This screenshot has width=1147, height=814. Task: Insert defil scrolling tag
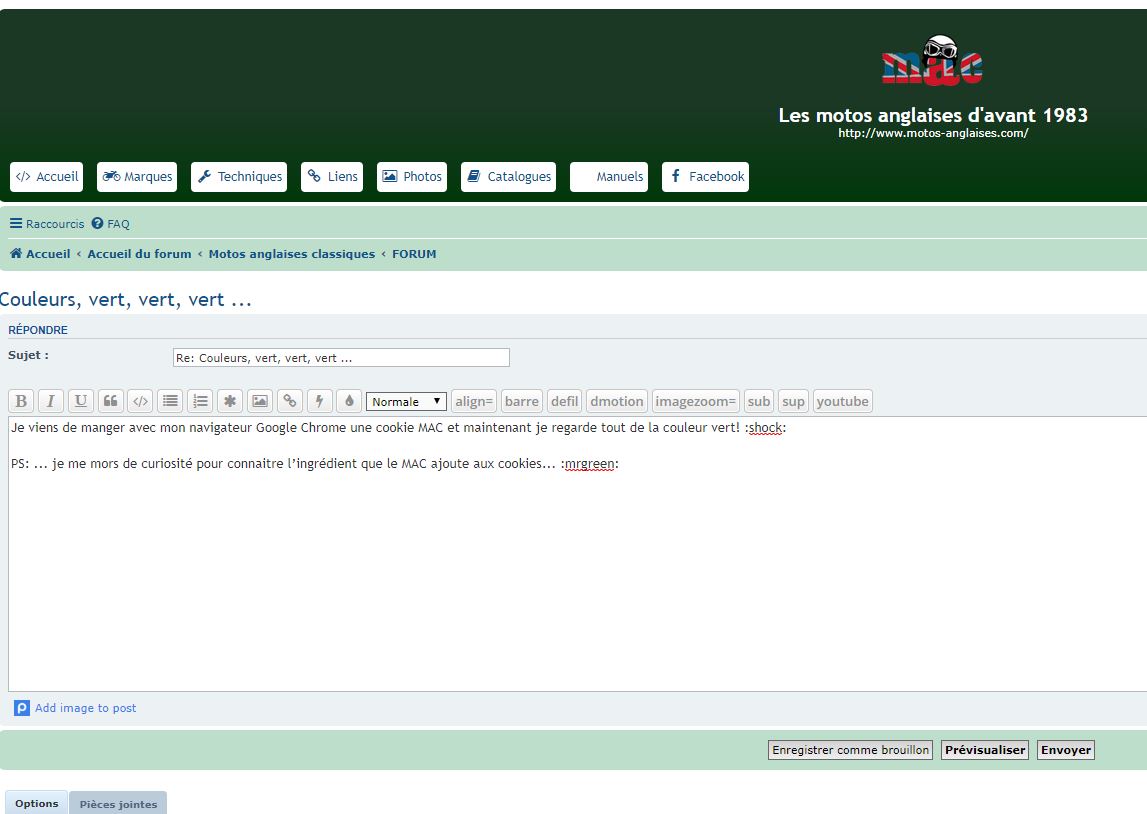(564, 401)
